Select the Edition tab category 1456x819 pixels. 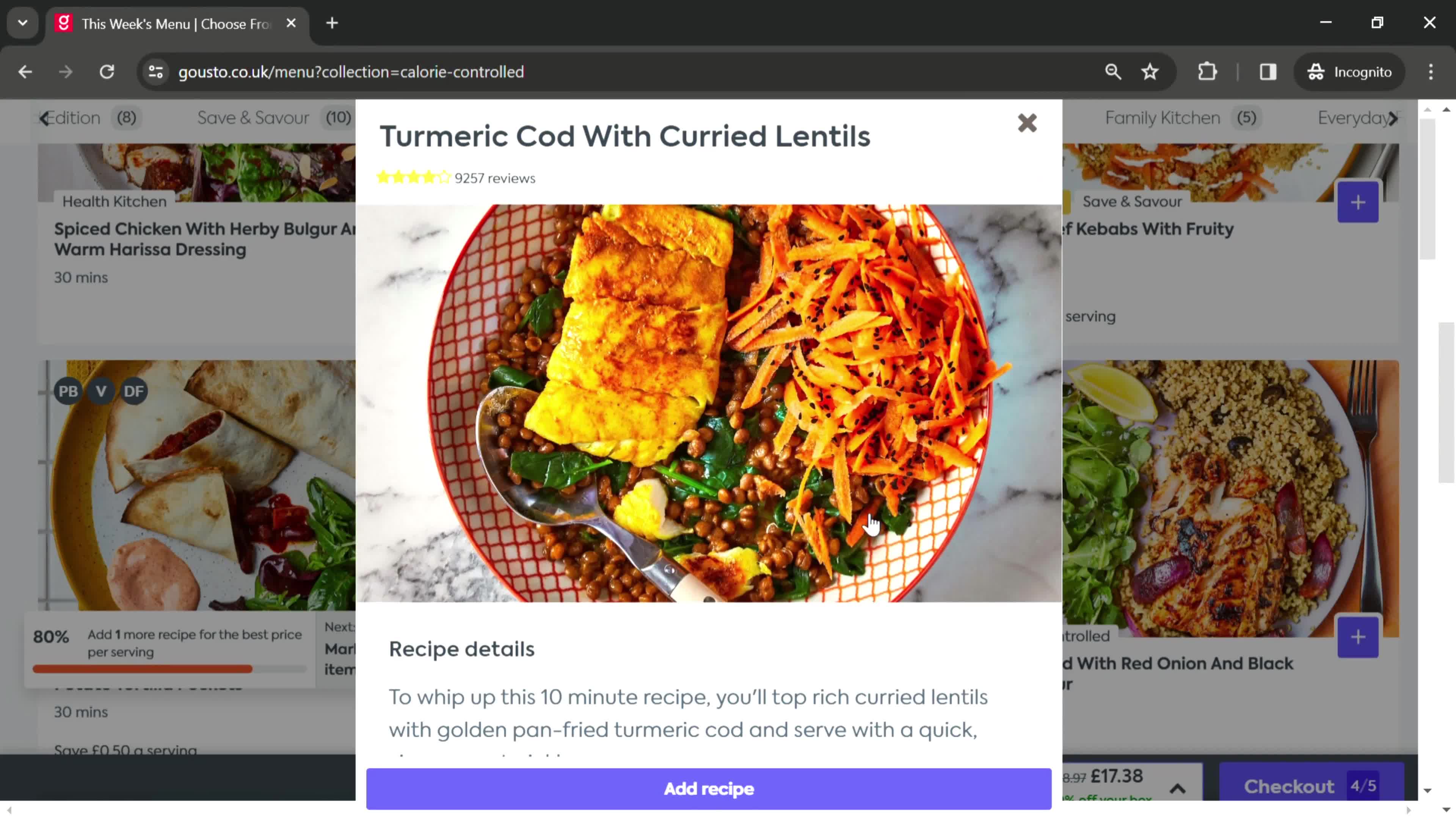75,118
